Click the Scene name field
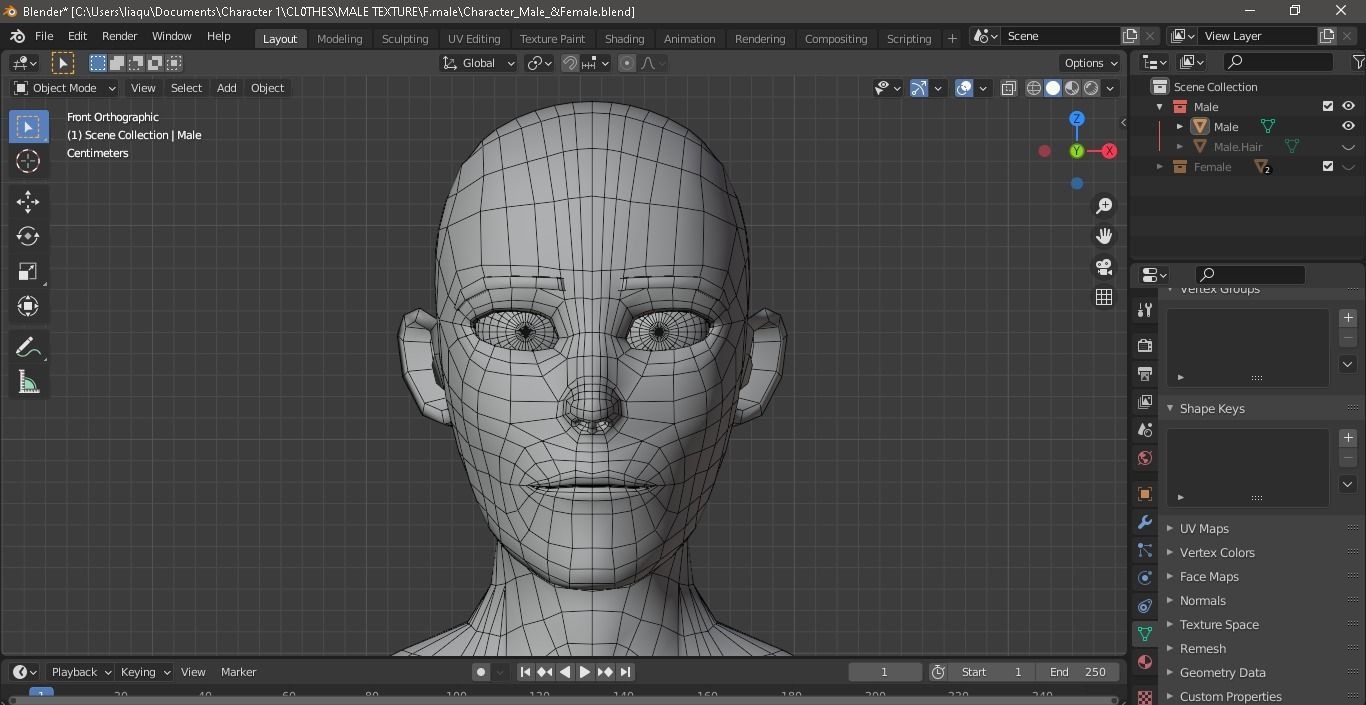 click(x=1060, y=36)
